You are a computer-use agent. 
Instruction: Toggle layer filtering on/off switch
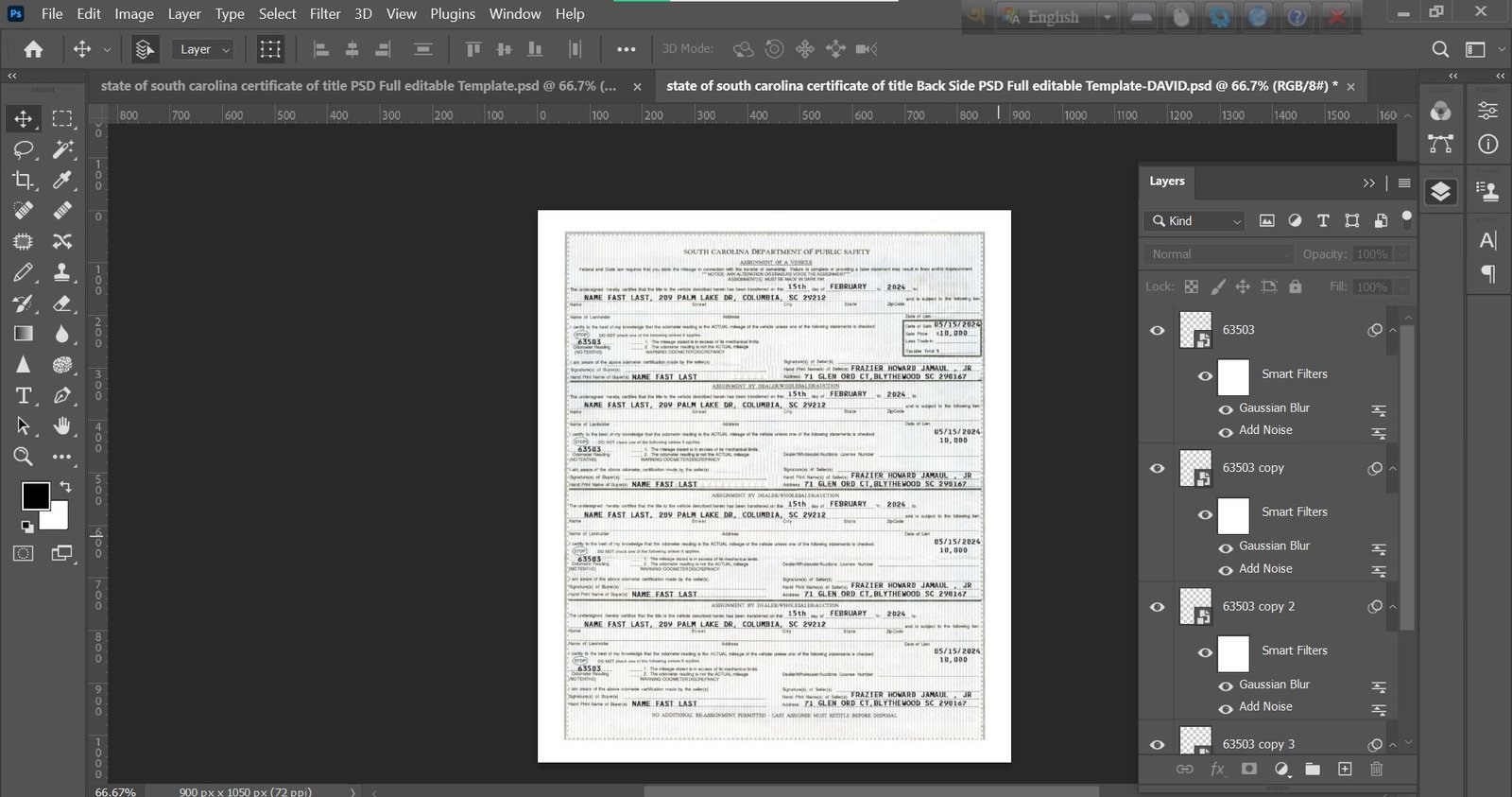coord(1406,220)
